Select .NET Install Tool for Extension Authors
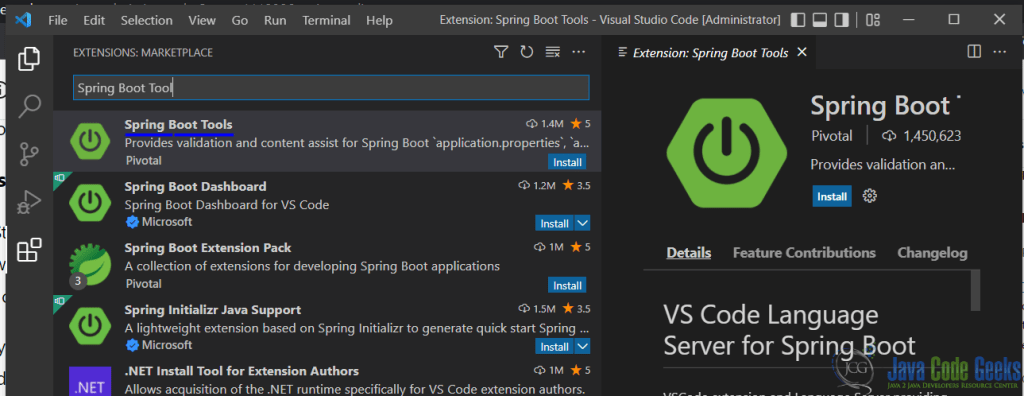Image resolution: width=1024 pixels, height=396 pixels. coord(242,371)
